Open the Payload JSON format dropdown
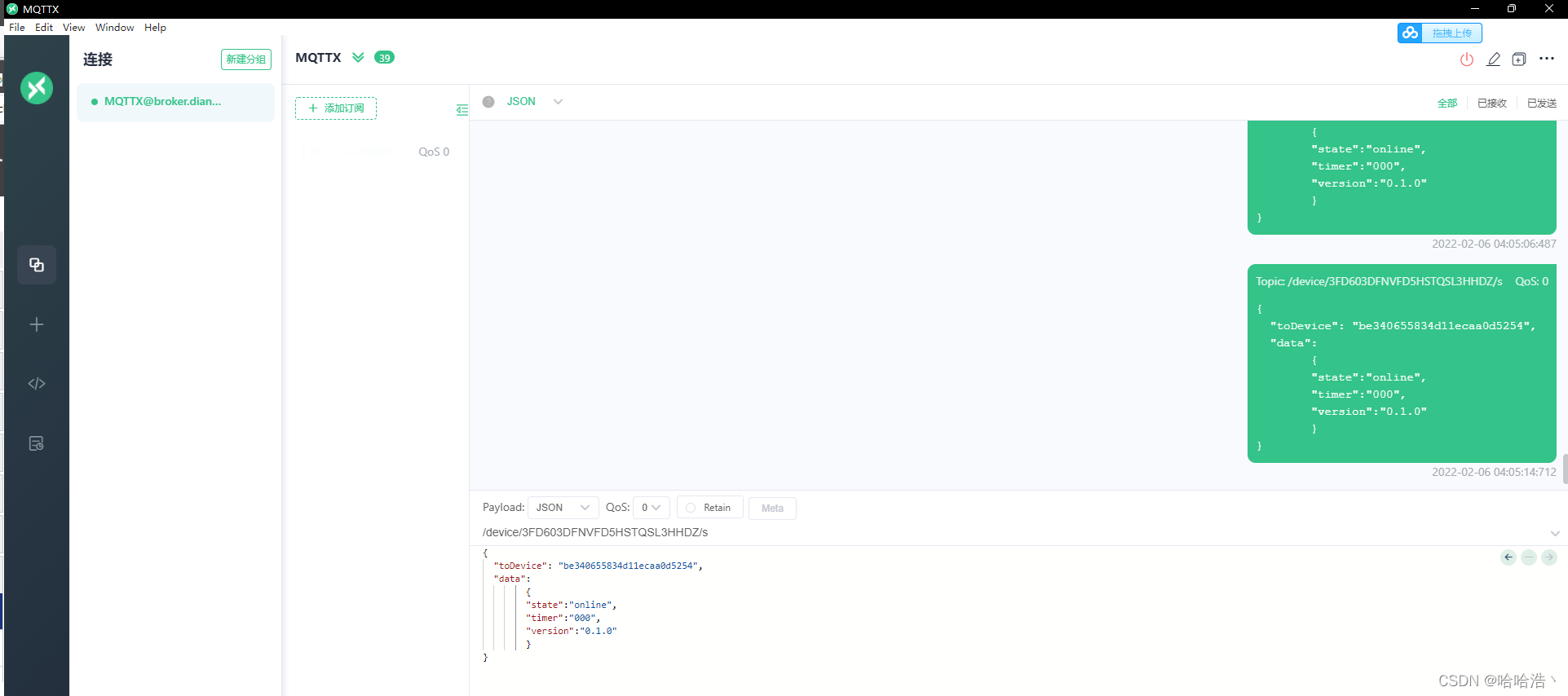 (x=563, y=508)
